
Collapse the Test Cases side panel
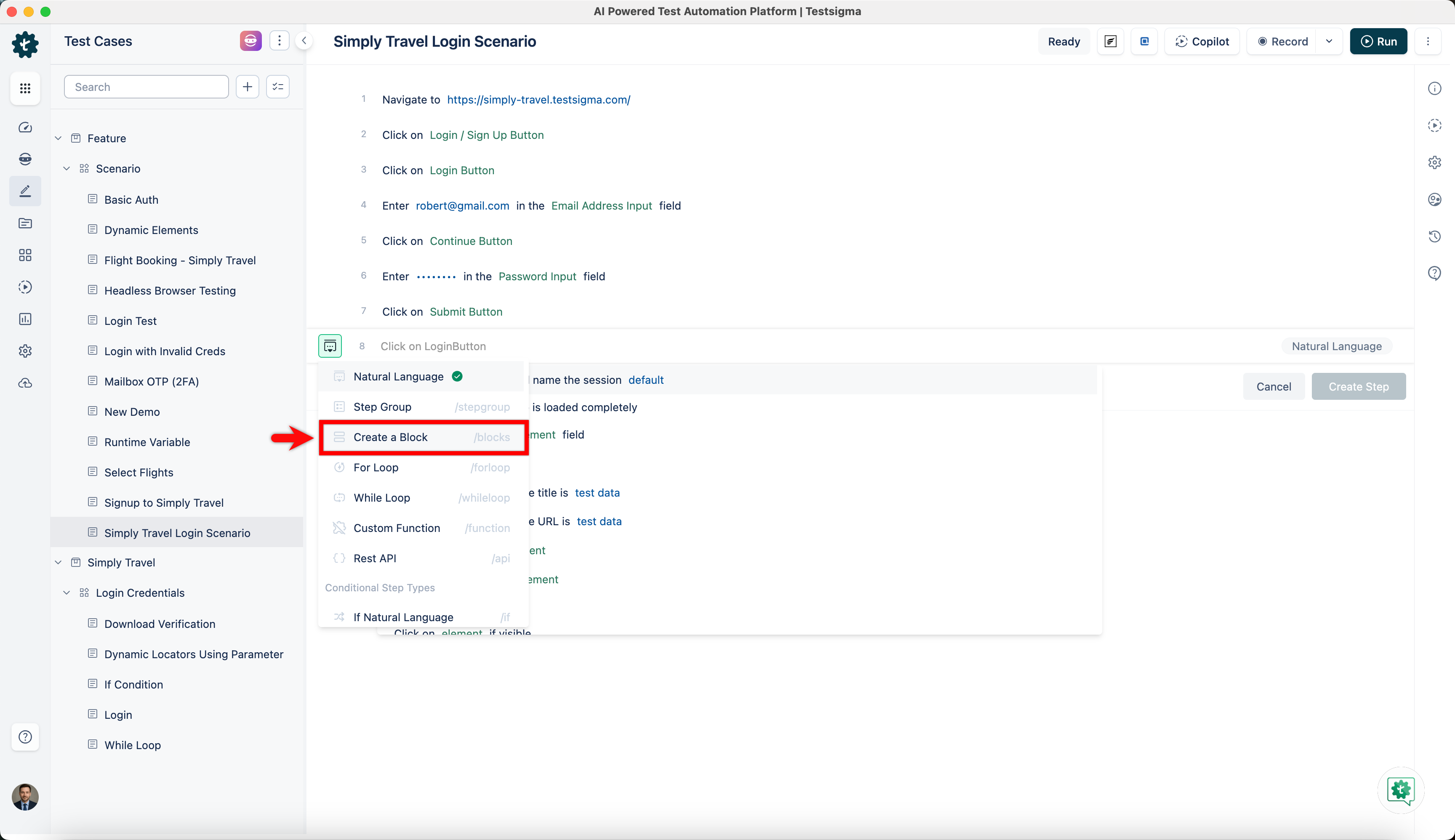[304, 41]
